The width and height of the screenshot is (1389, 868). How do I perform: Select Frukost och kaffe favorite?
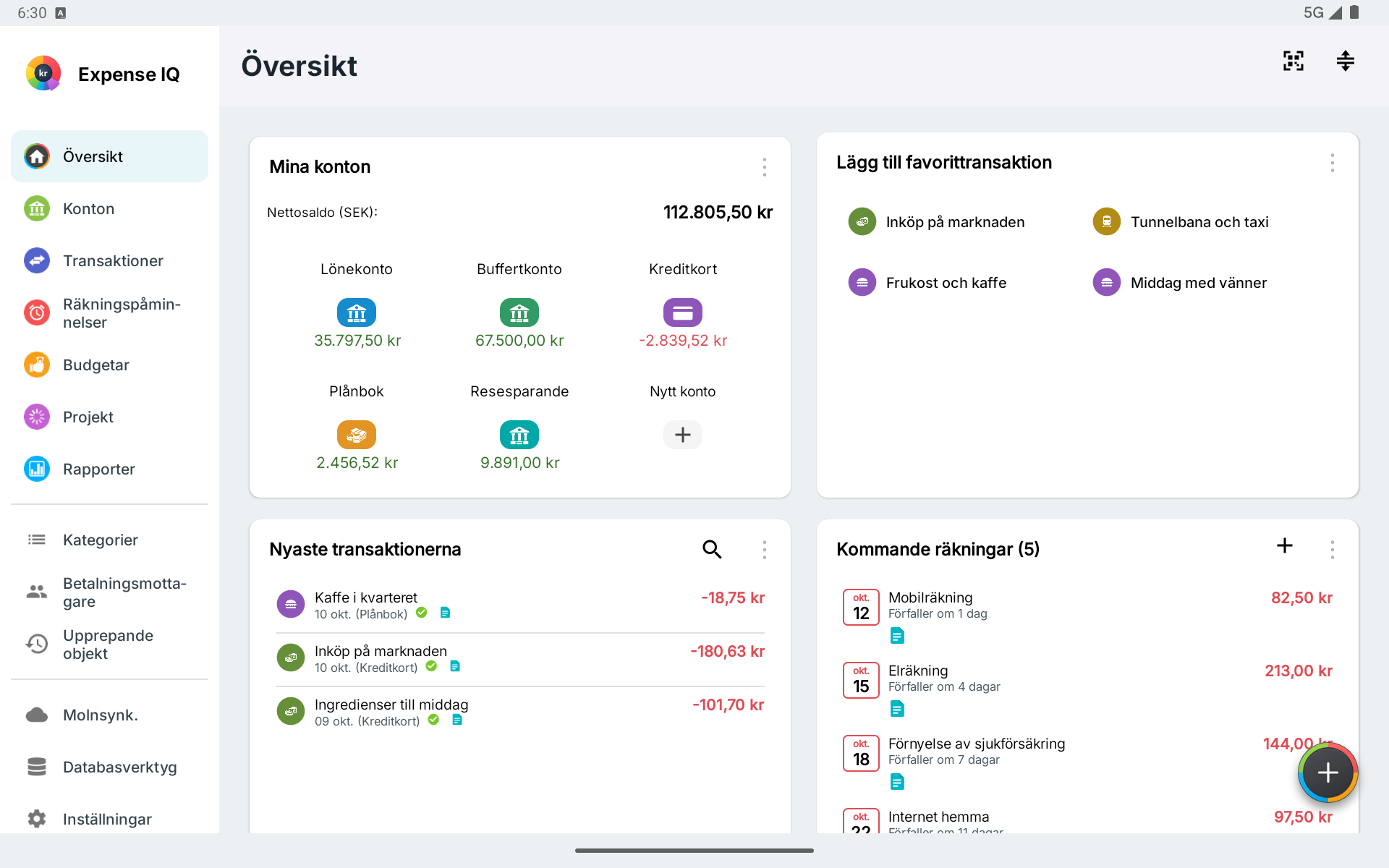point(927,283)
